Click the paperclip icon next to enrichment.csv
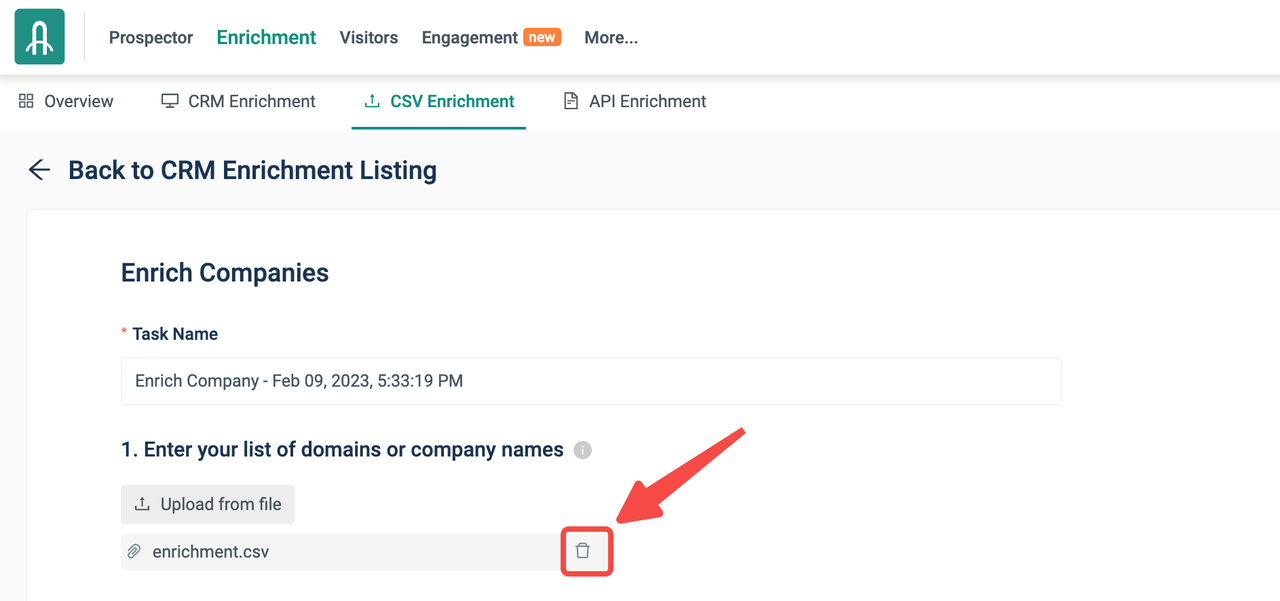Viewport: 1280px width, 601px height. click(134, 551)
